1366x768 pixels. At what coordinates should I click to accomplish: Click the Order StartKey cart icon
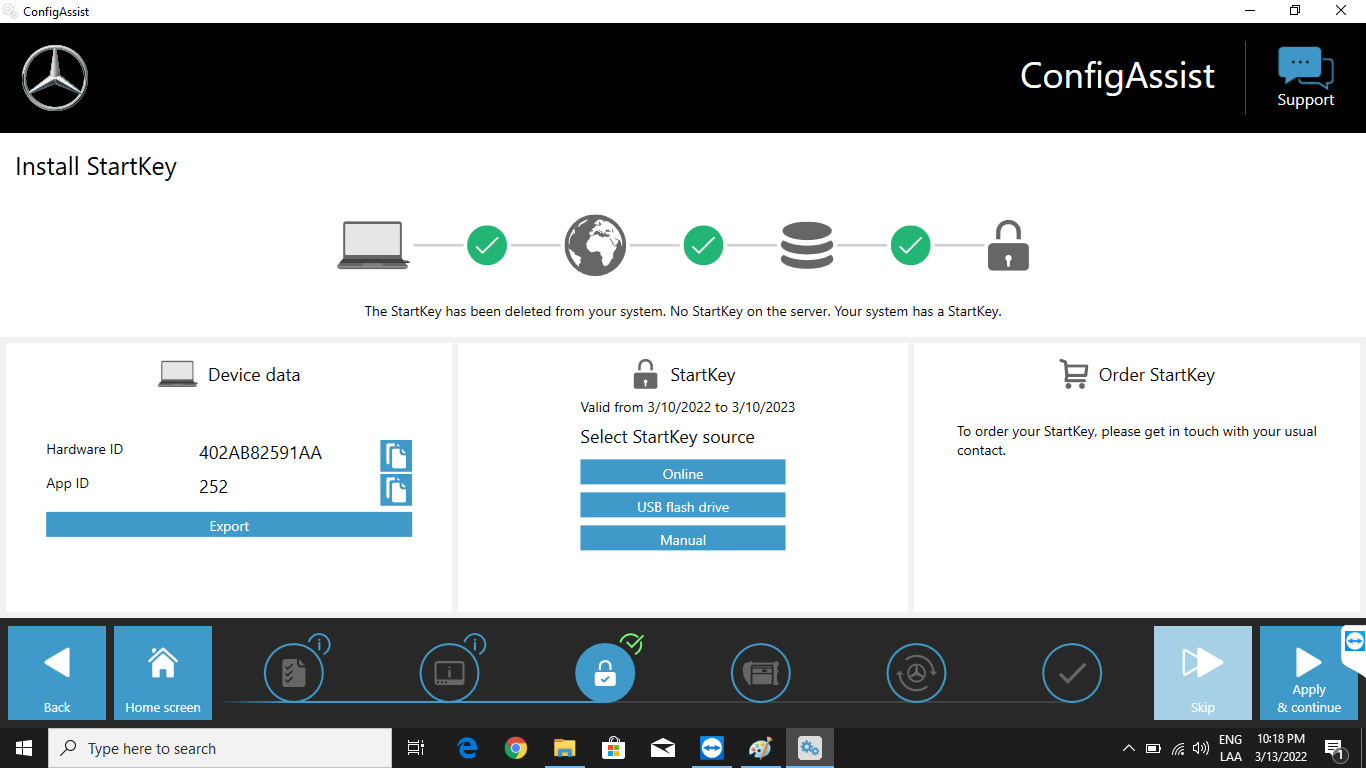(1073, 374)
